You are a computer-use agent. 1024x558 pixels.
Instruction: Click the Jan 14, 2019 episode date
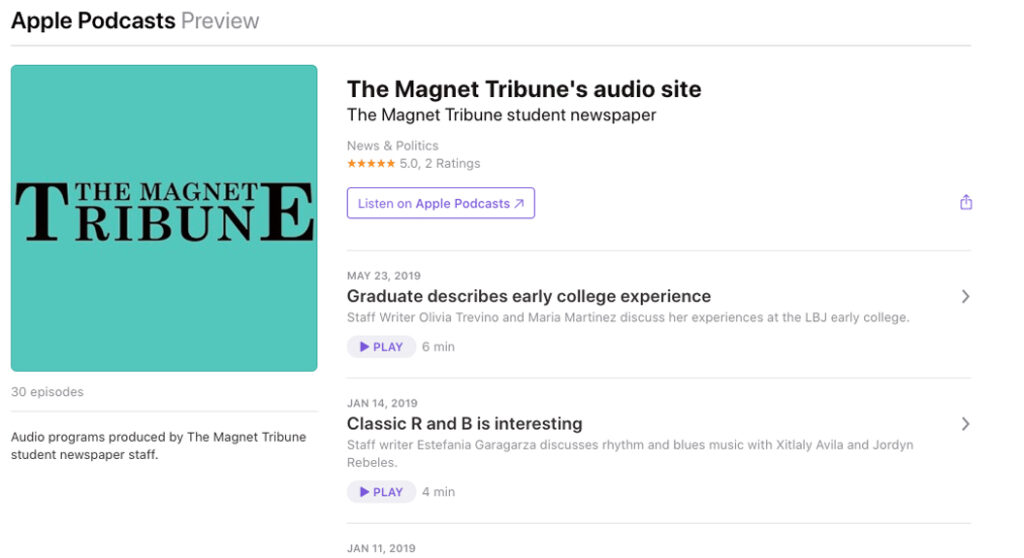(382, 404)
